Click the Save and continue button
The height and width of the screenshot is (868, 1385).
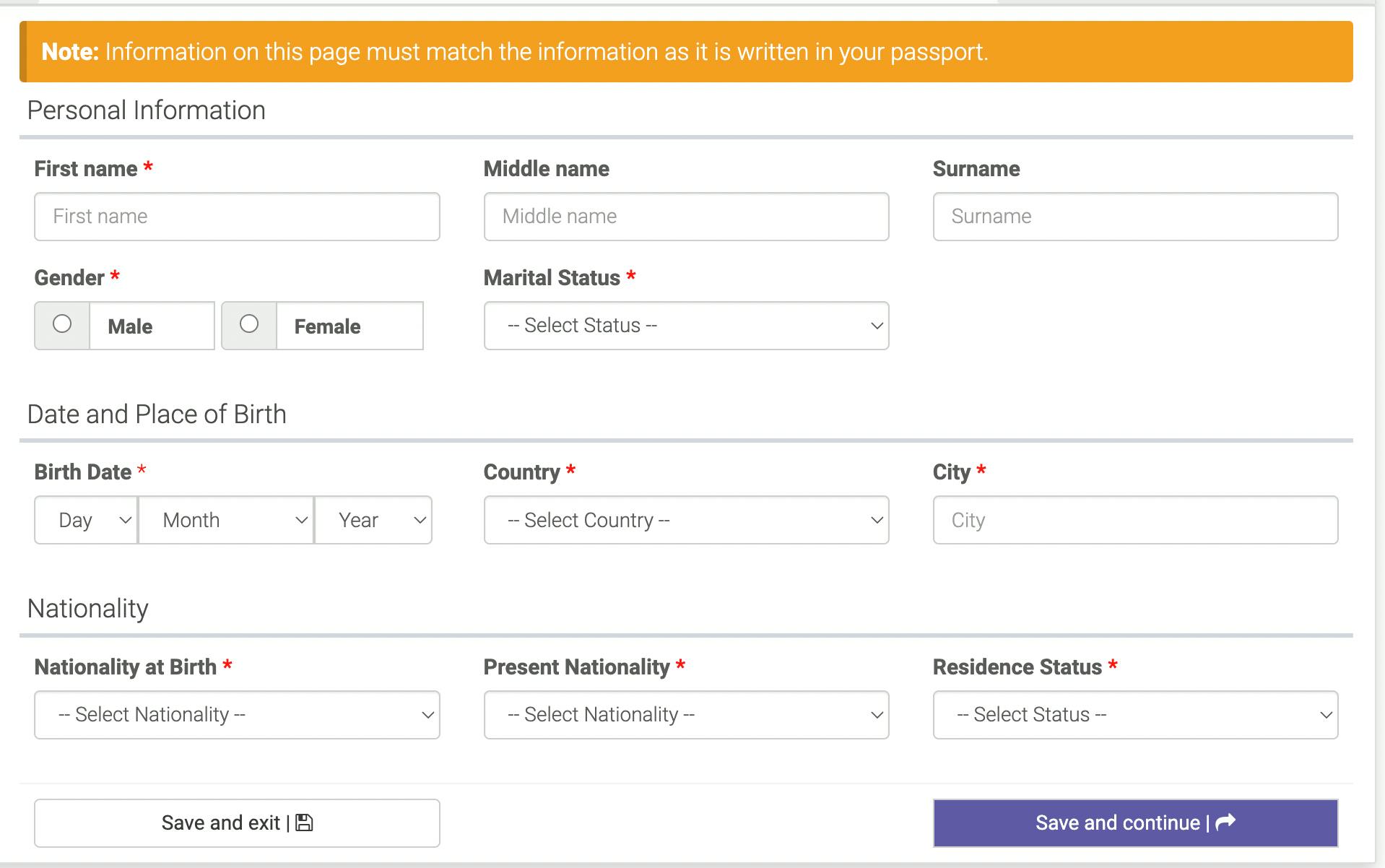coord(1135,823)
